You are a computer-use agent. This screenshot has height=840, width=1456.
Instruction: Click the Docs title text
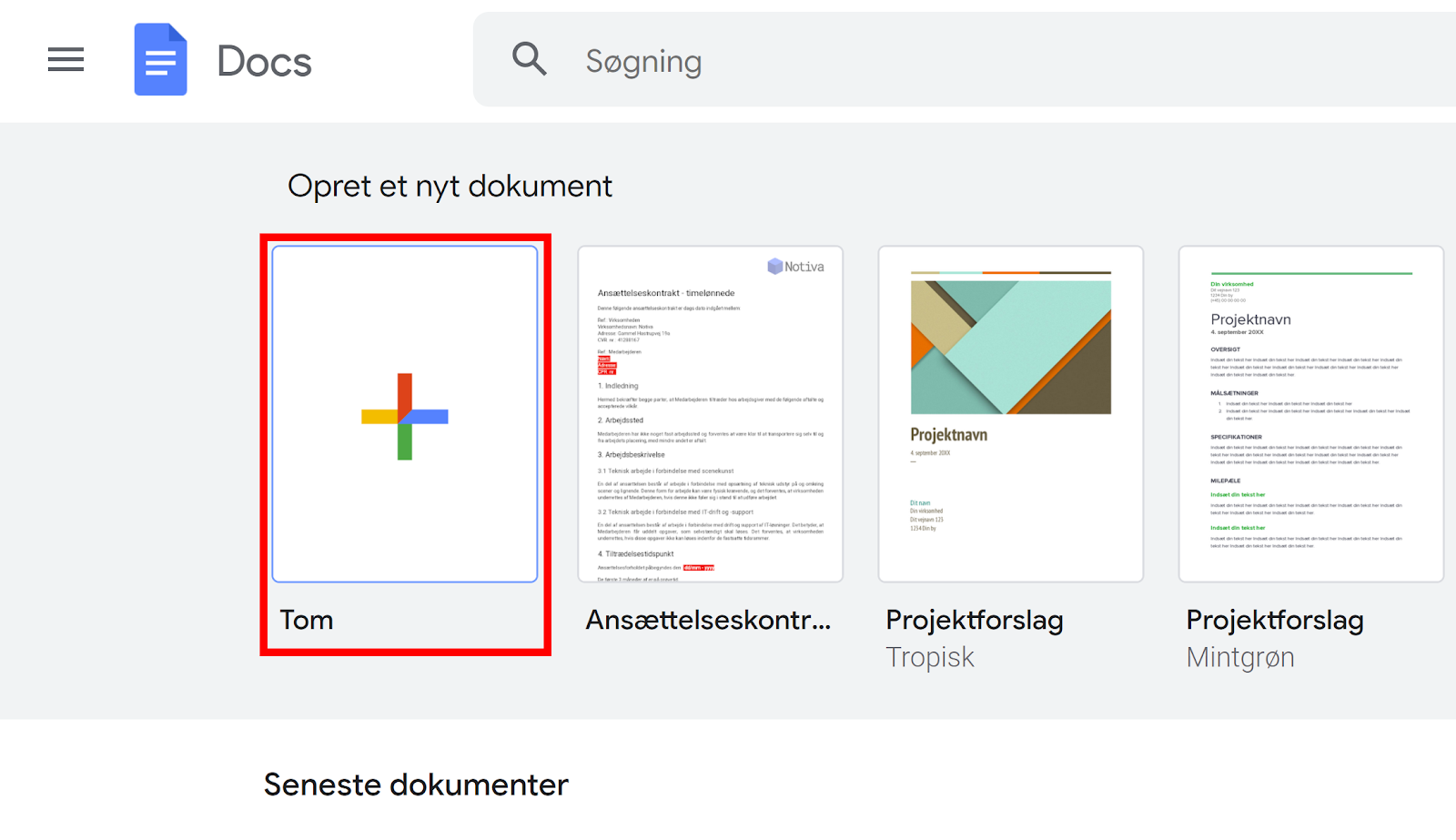click(264, 62)
